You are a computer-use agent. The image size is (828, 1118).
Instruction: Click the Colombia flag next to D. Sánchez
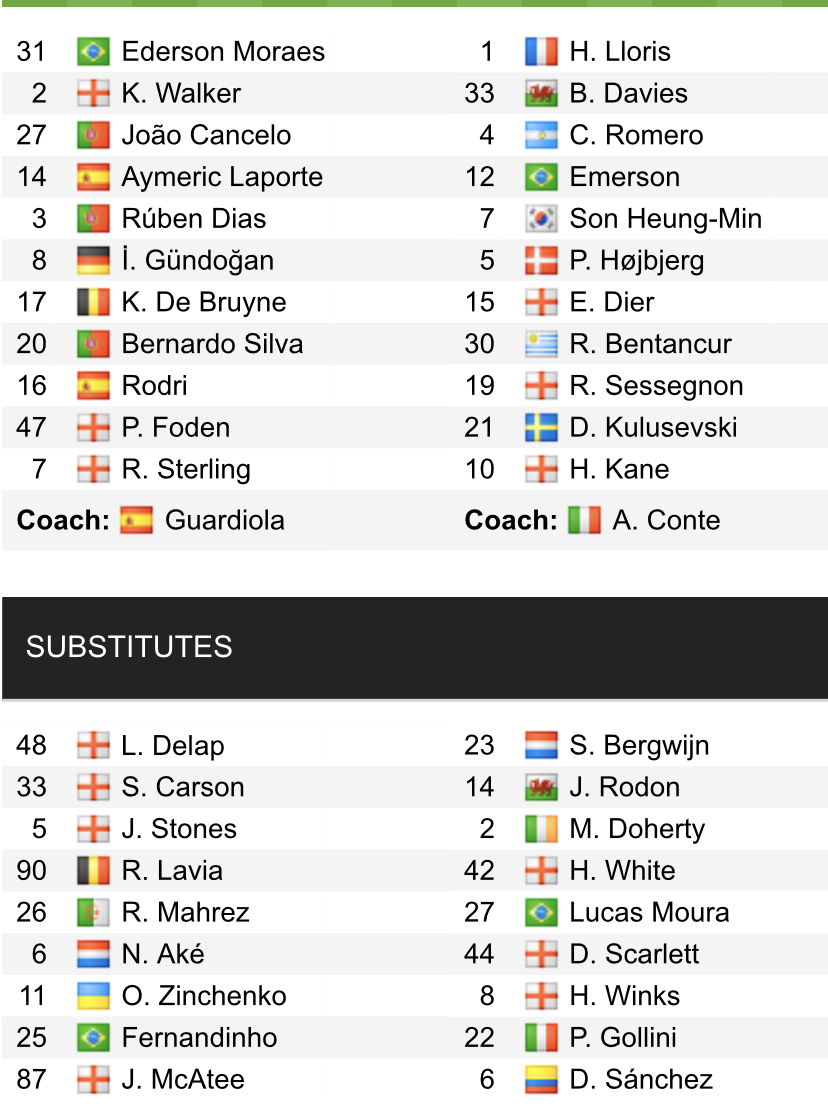click(x=541, y=1079)
